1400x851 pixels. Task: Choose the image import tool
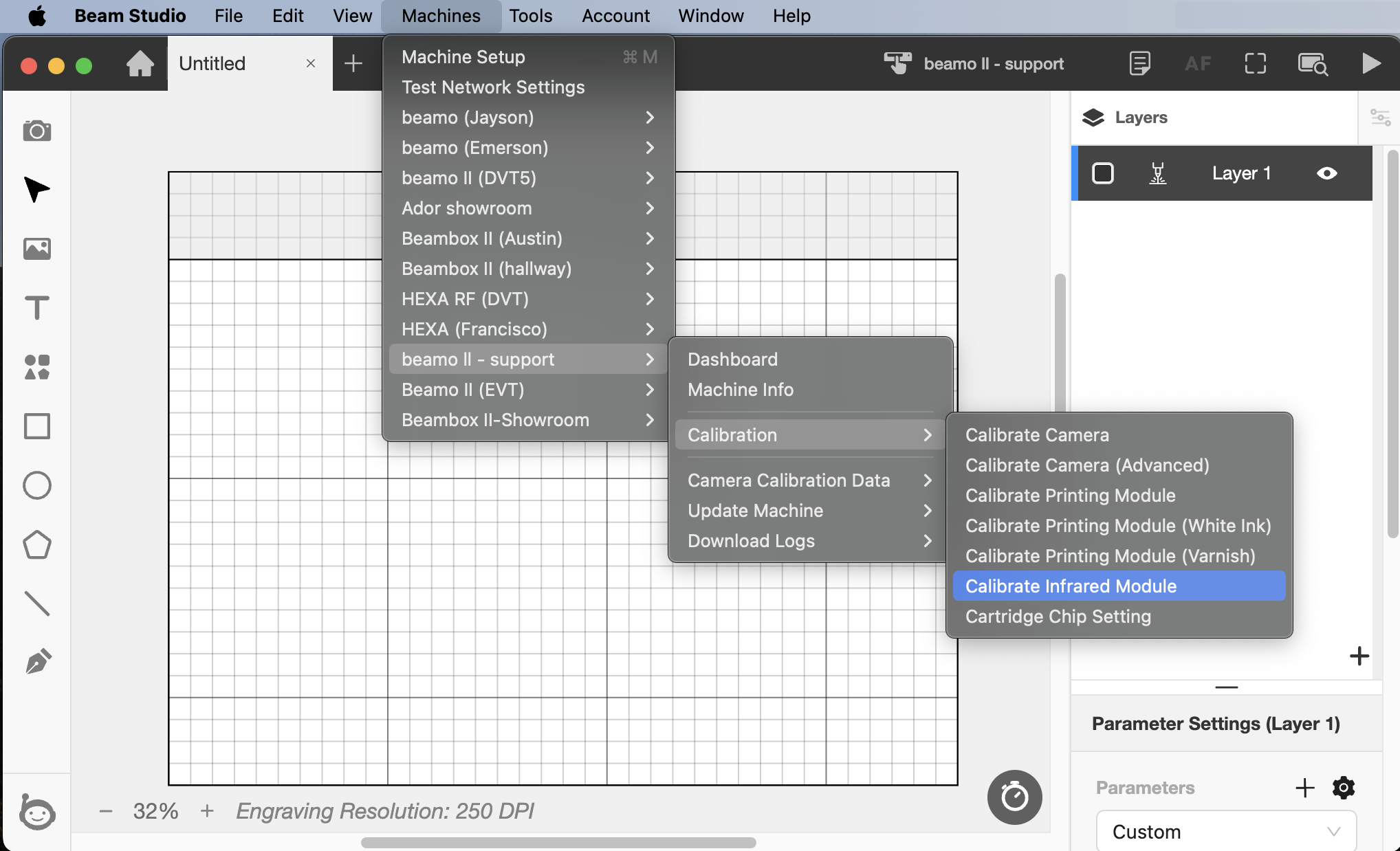[x=37, y=249]
